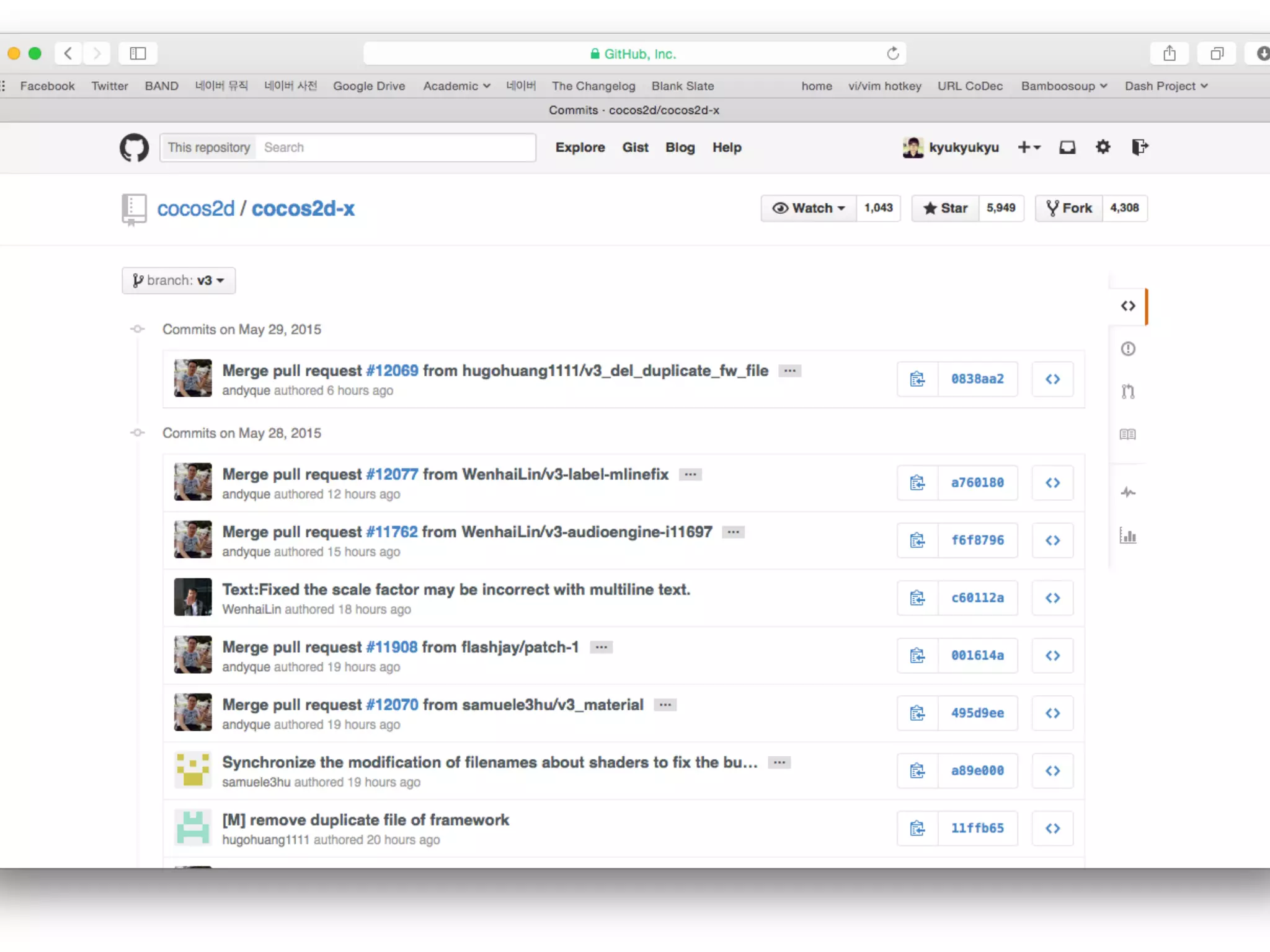Open the Watch dropdown button

point(809,208)
